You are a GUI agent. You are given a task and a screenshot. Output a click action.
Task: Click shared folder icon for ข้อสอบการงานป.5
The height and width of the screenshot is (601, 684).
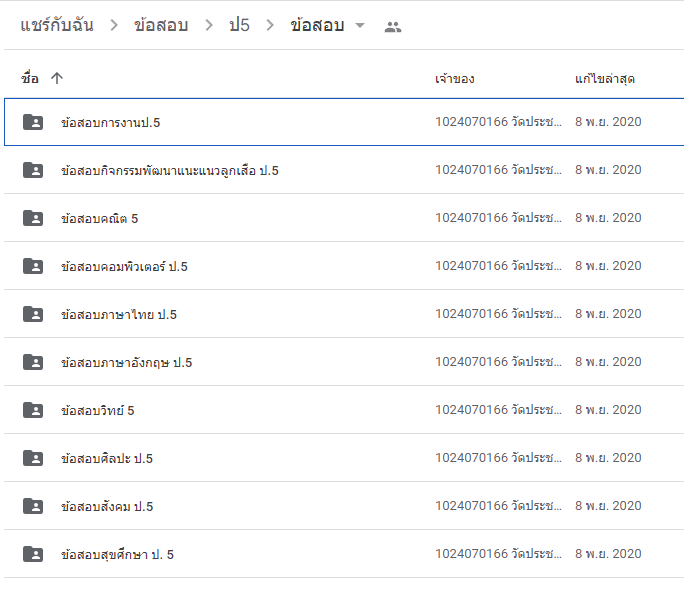[33, 122]
